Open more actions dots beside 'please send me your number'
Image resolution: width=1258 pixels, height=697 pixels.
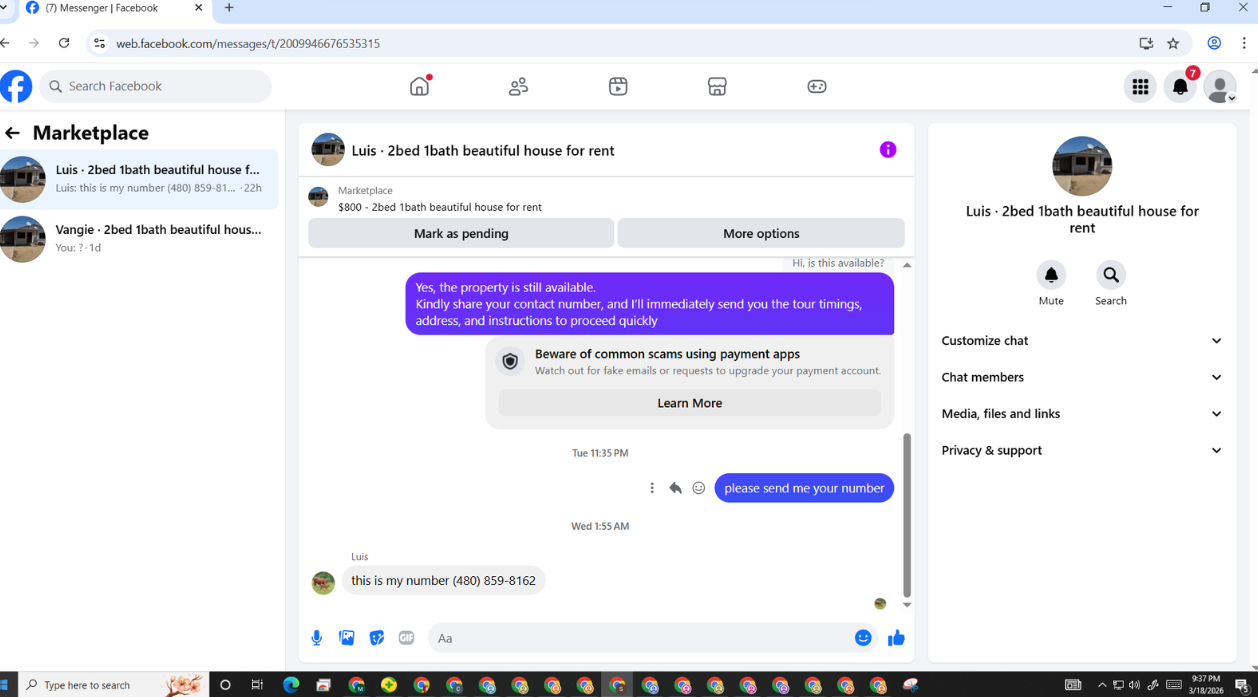point(652,488)
